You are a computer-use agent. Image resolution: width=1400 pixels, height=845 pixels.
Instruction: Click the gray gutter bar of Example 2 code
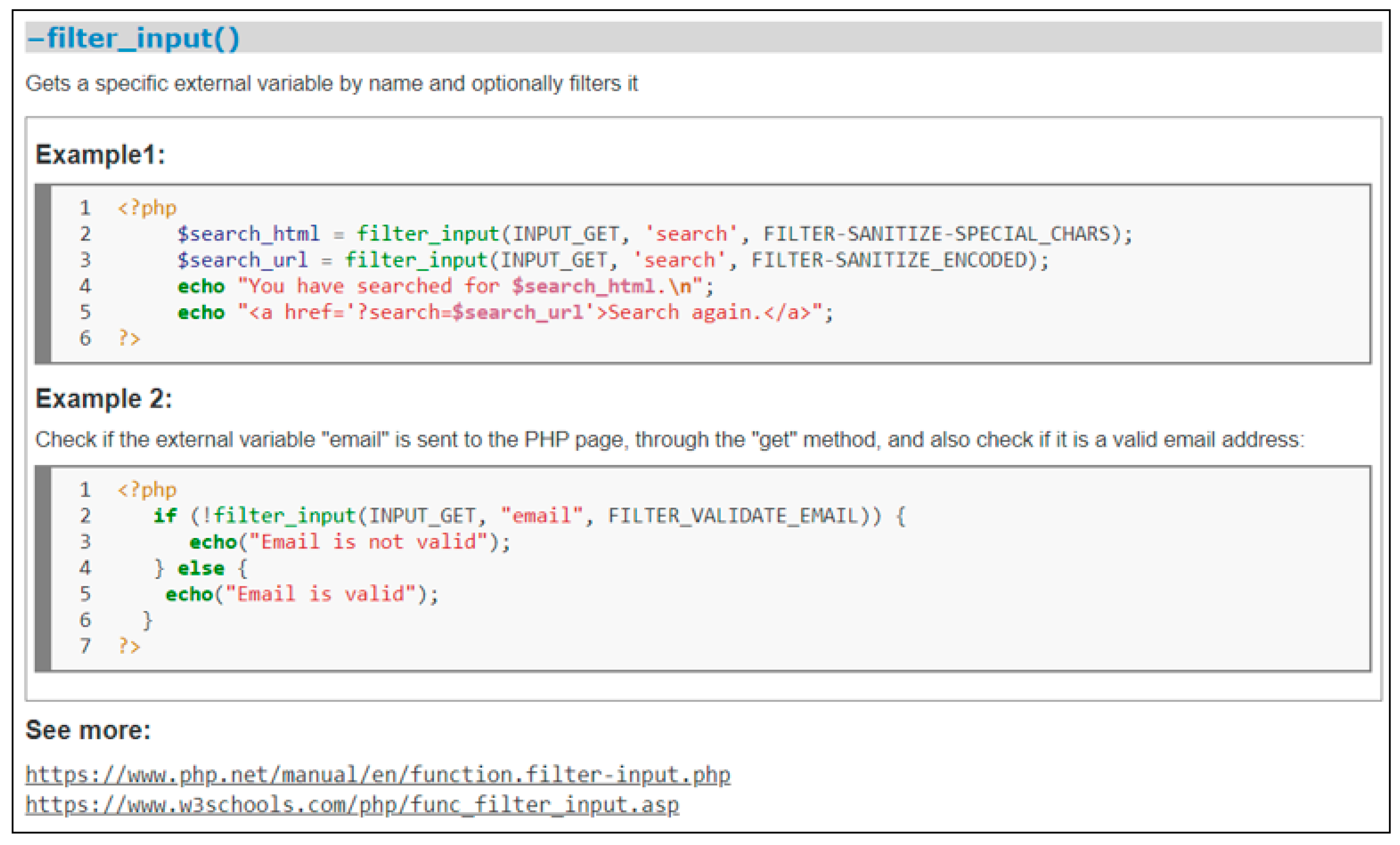tap(43, 569)
